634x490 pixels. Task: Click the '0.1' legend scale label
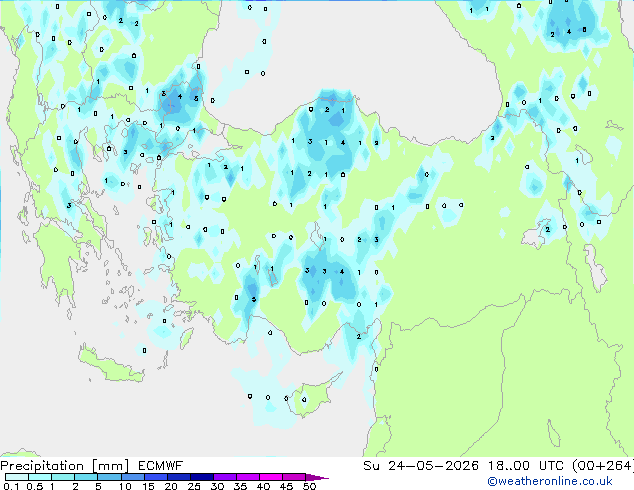point(11,486)
